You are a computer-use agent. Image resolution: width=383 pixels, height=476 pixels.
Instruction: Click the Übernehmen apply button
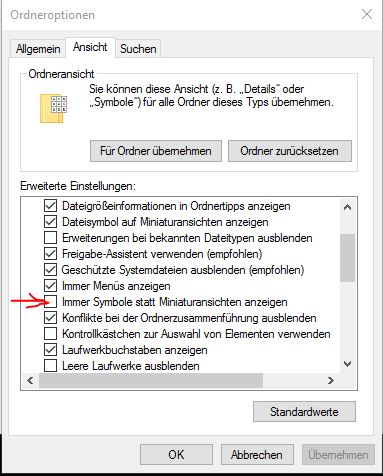click(338, 455)
